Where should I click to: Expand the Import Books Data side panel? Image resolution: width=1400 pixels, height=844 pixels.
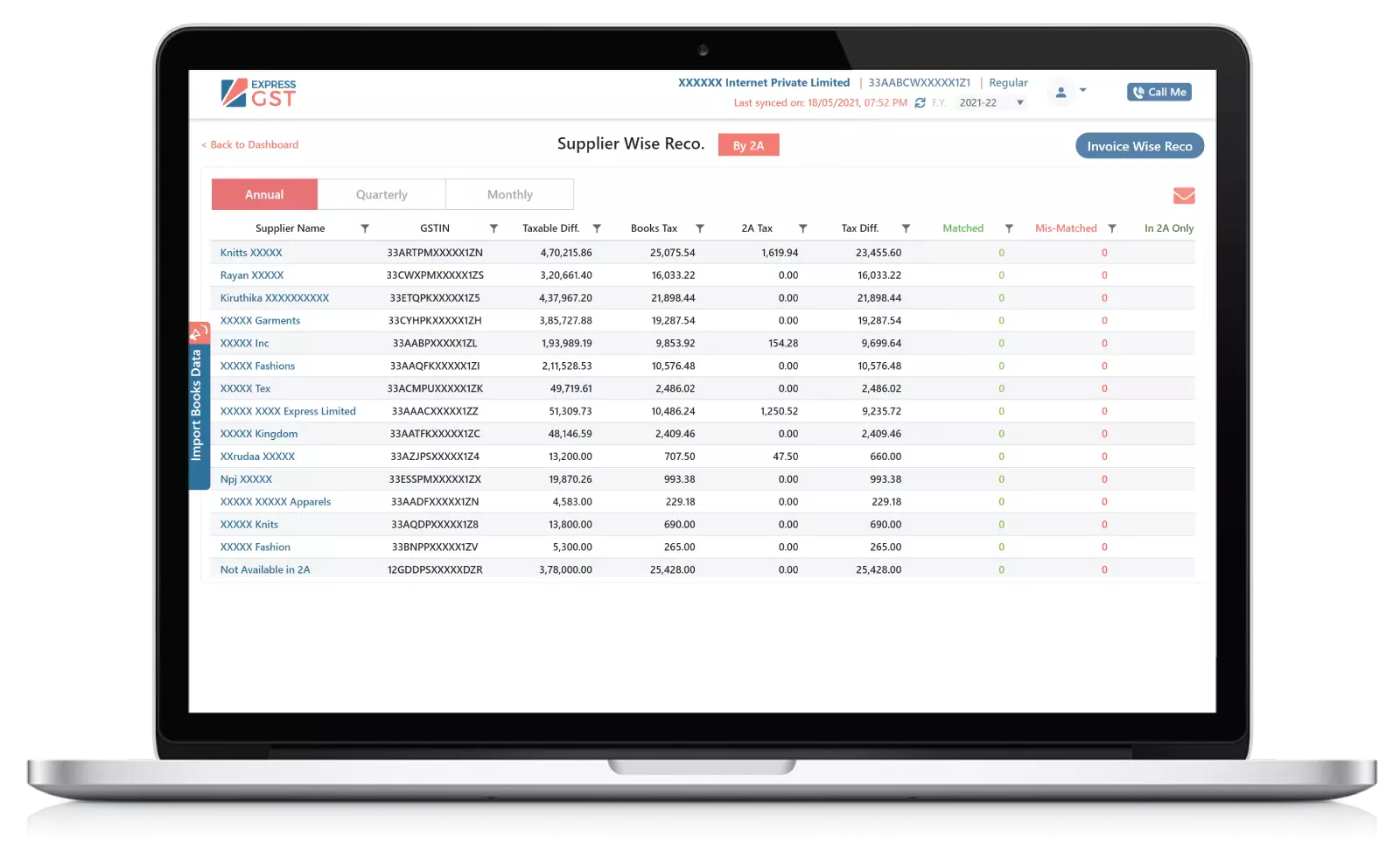pyautogui.click(x=198, y=404)
